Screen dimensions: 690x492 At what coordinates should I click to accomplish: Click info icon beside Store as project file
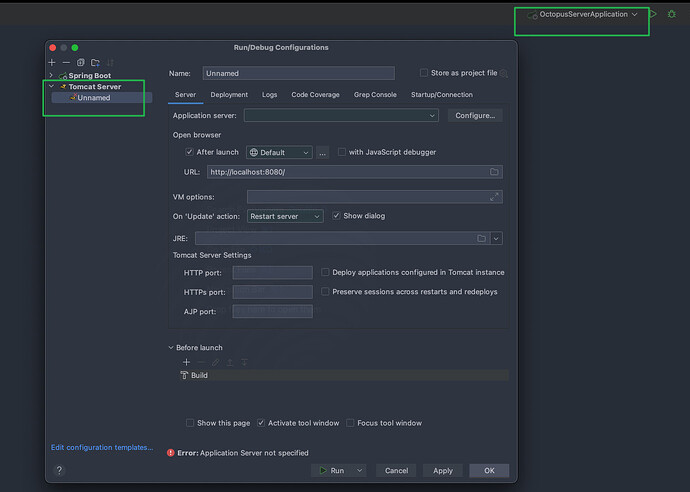coord(504,73)
